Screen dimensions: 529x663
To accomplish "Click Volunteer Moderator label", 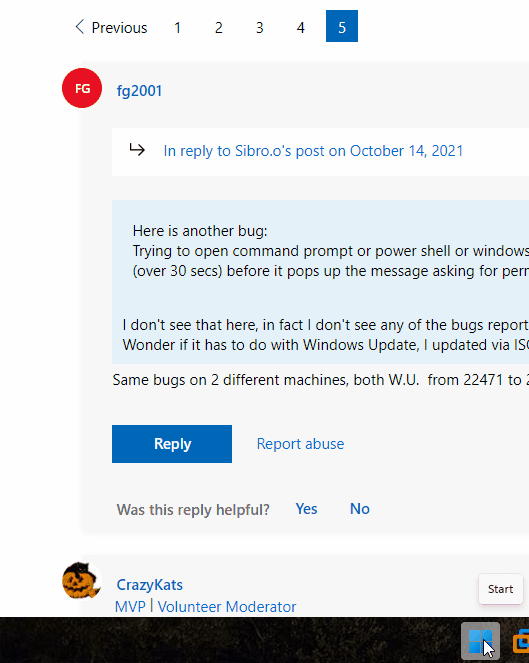I will (x=227, y=607).
